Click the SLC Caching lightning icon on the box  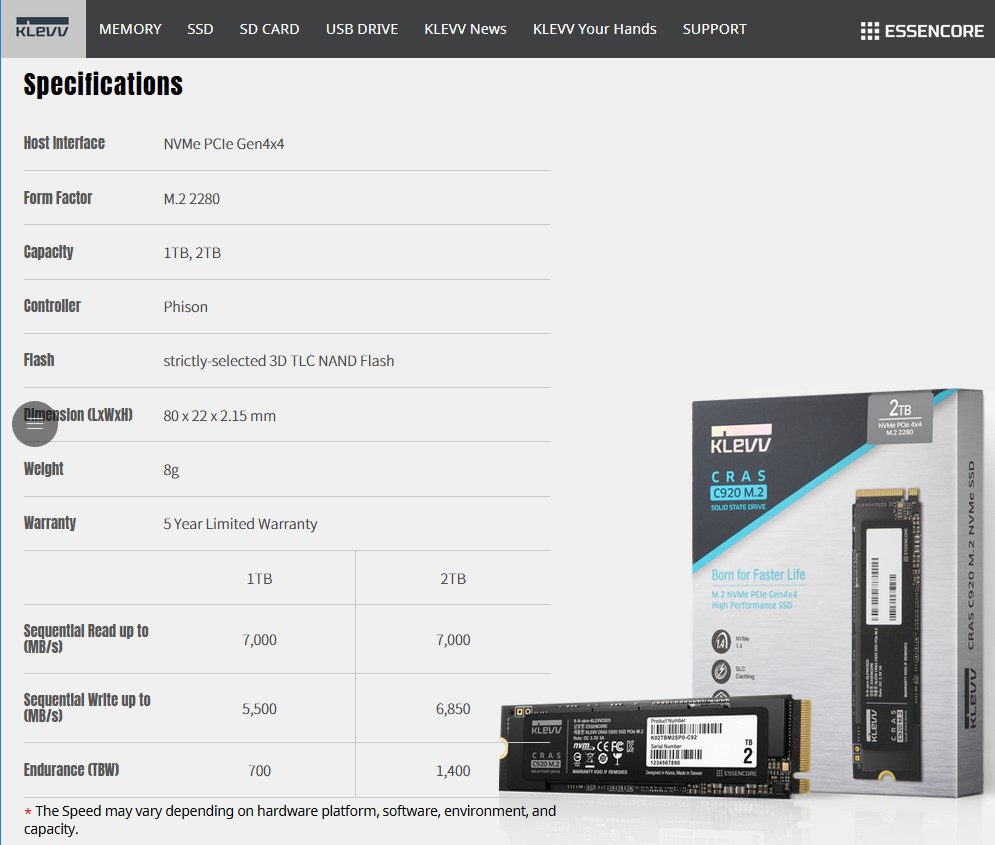722,671
